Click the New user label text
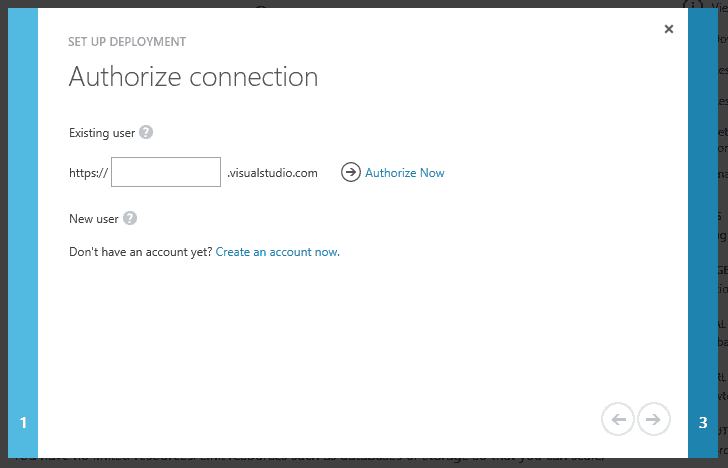728x468 pixels. 93,218
